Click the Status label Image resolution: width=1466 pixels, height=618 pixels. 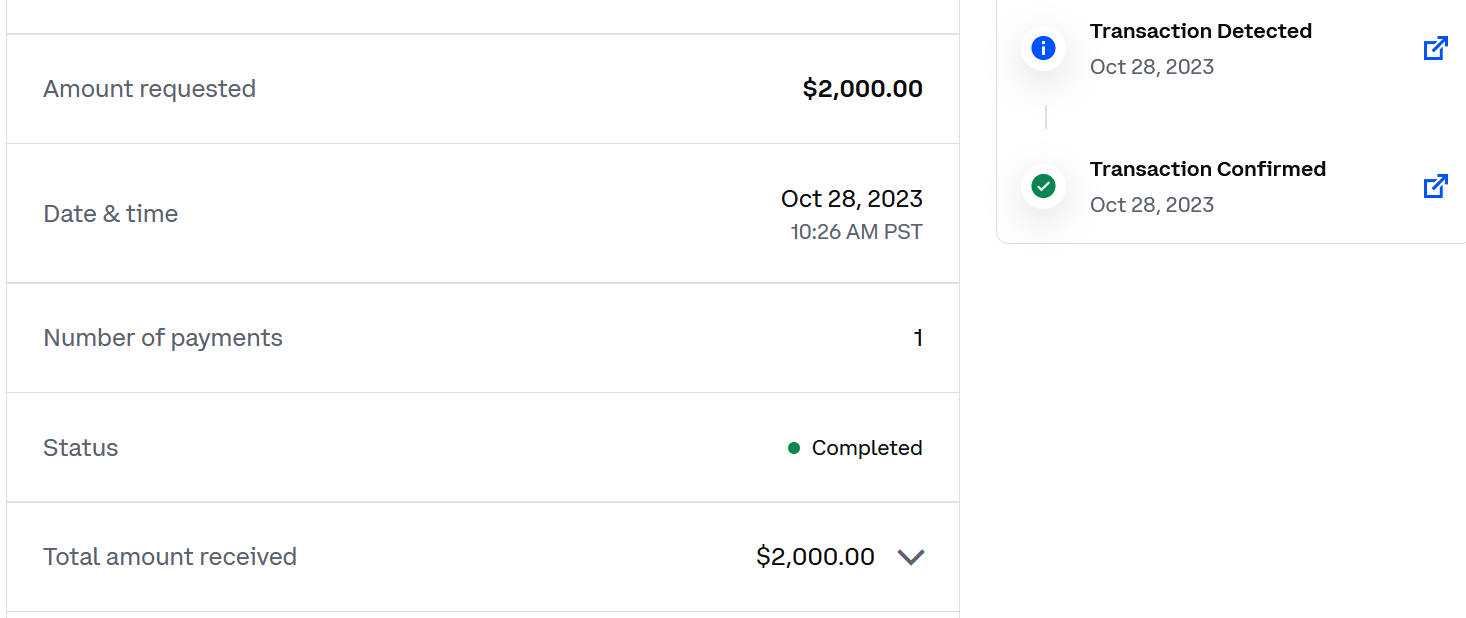click(81, 448)
